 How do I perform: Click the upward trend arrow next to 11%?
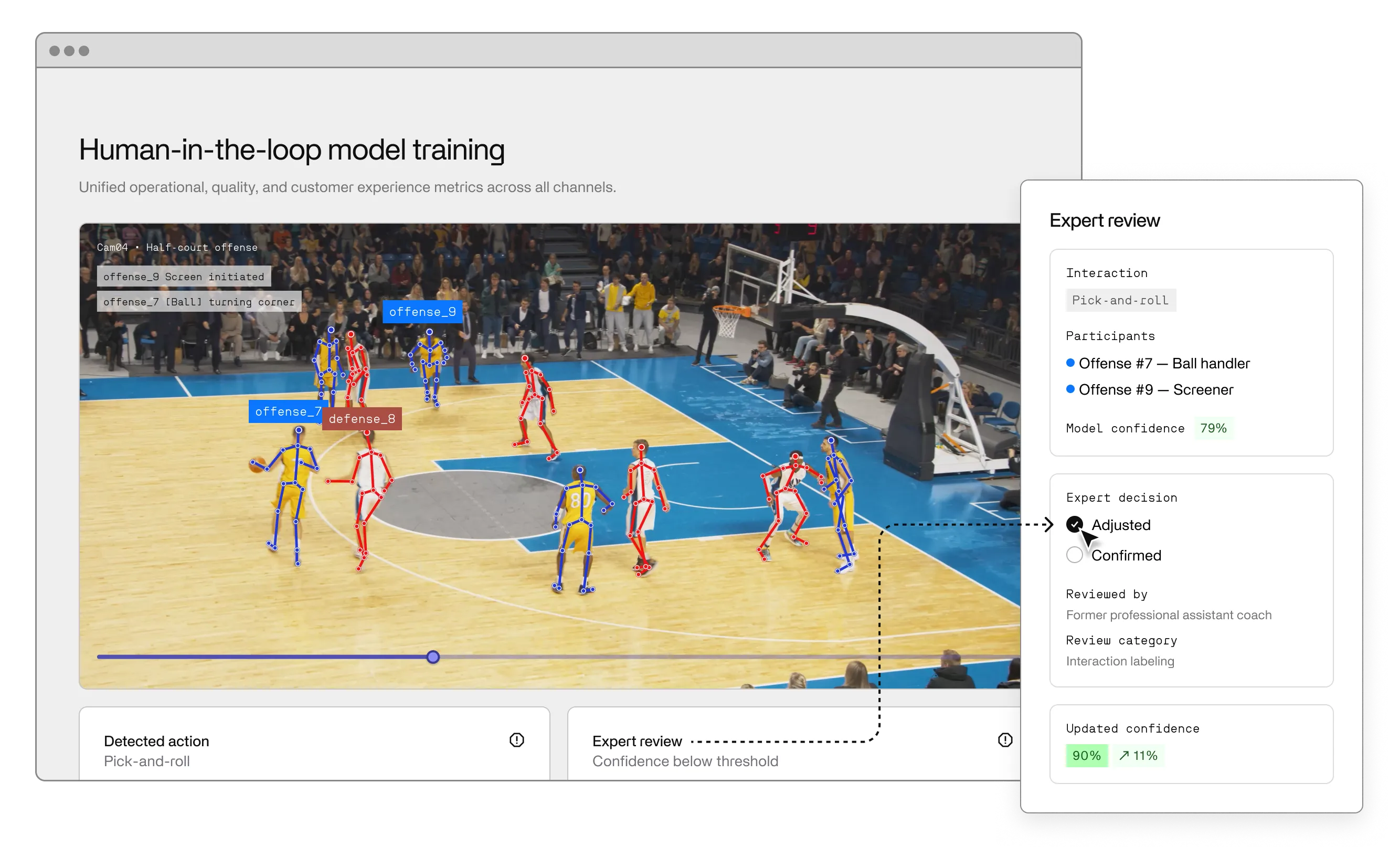(x=1123, y=756)
